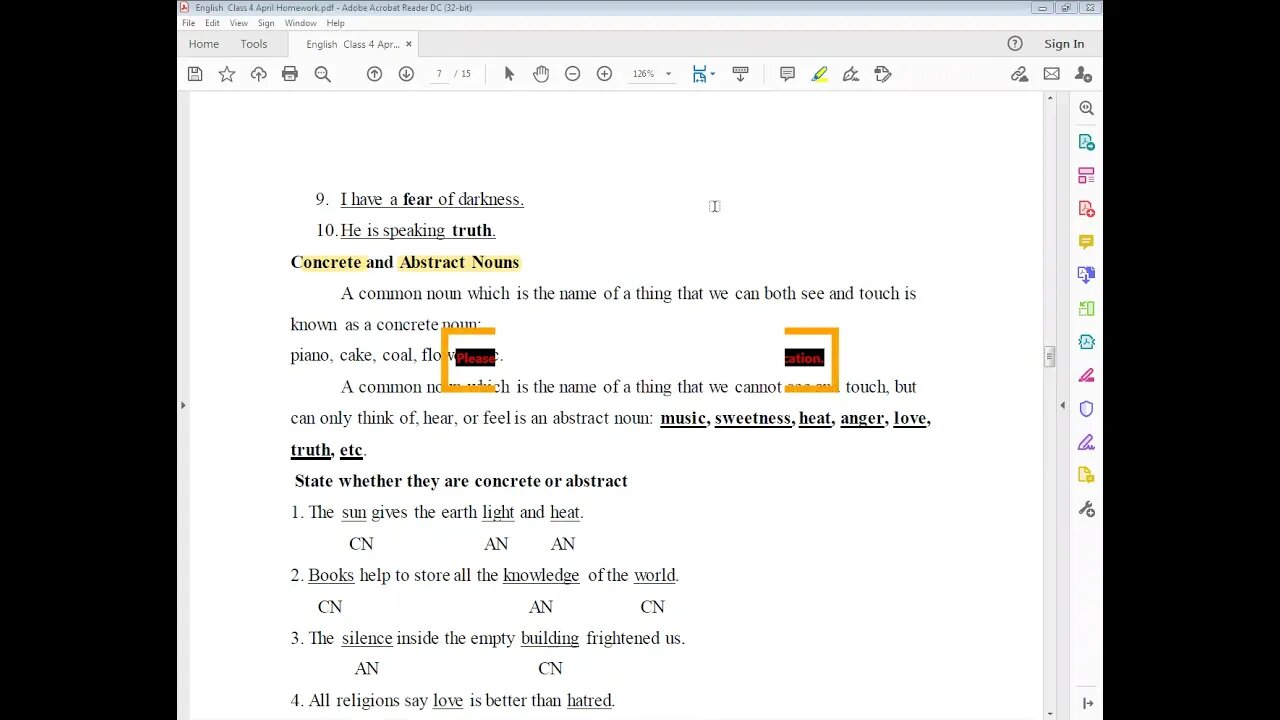
Task: Zoom out with the minus button
Action: point(572,74)
